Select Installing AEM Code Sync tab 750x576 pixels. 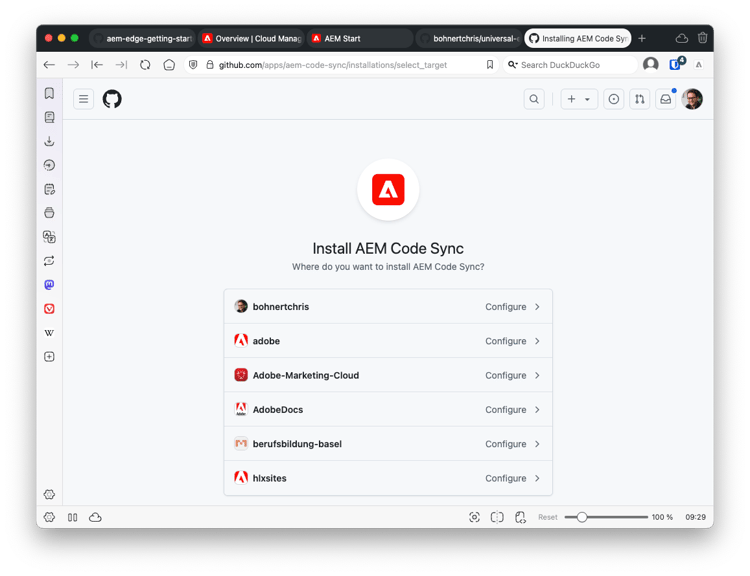click(578, 38)
